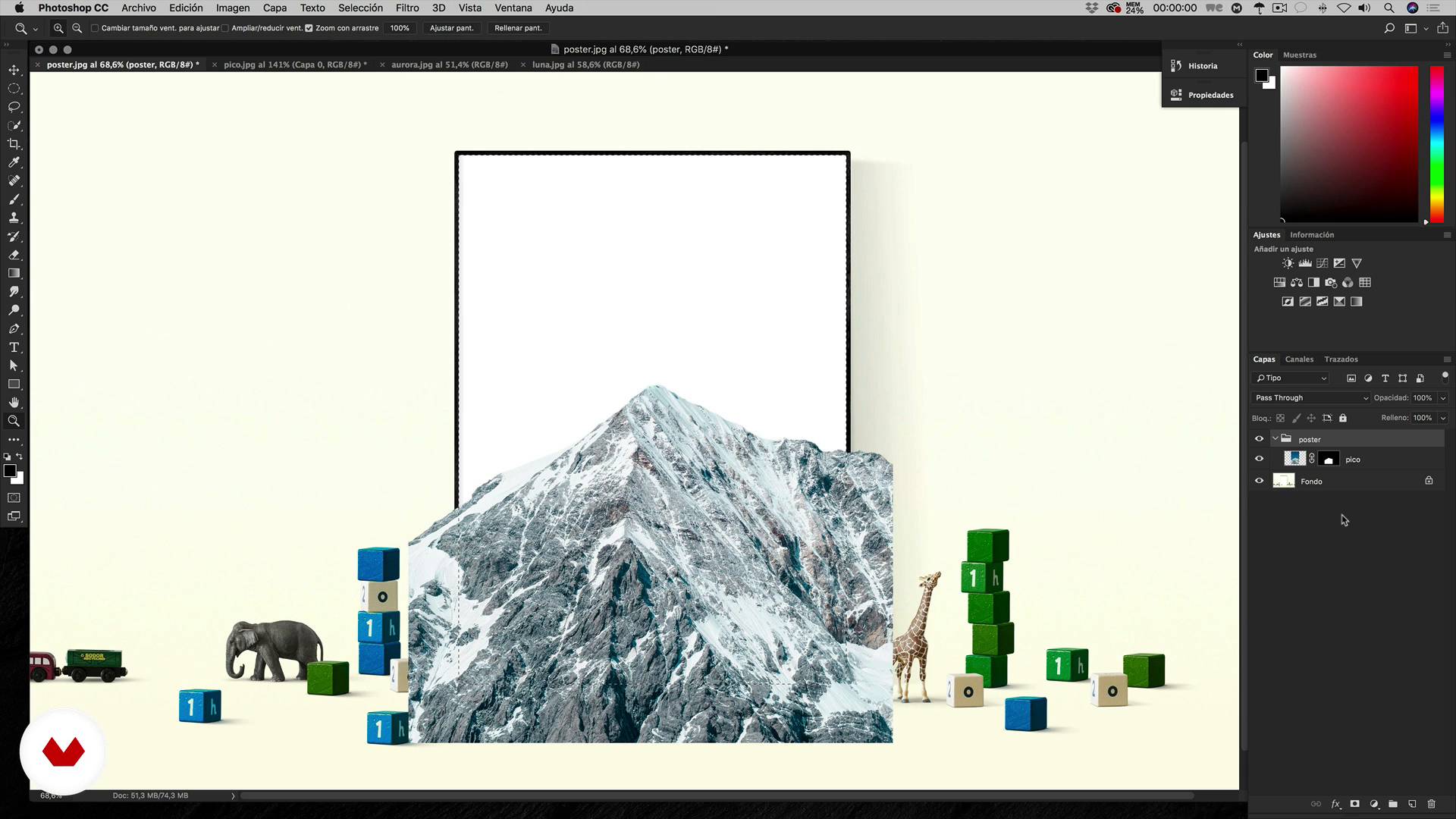Hide the Fondo layer
Viewport: 1456px width, 819px height.
coord(1259,481)
